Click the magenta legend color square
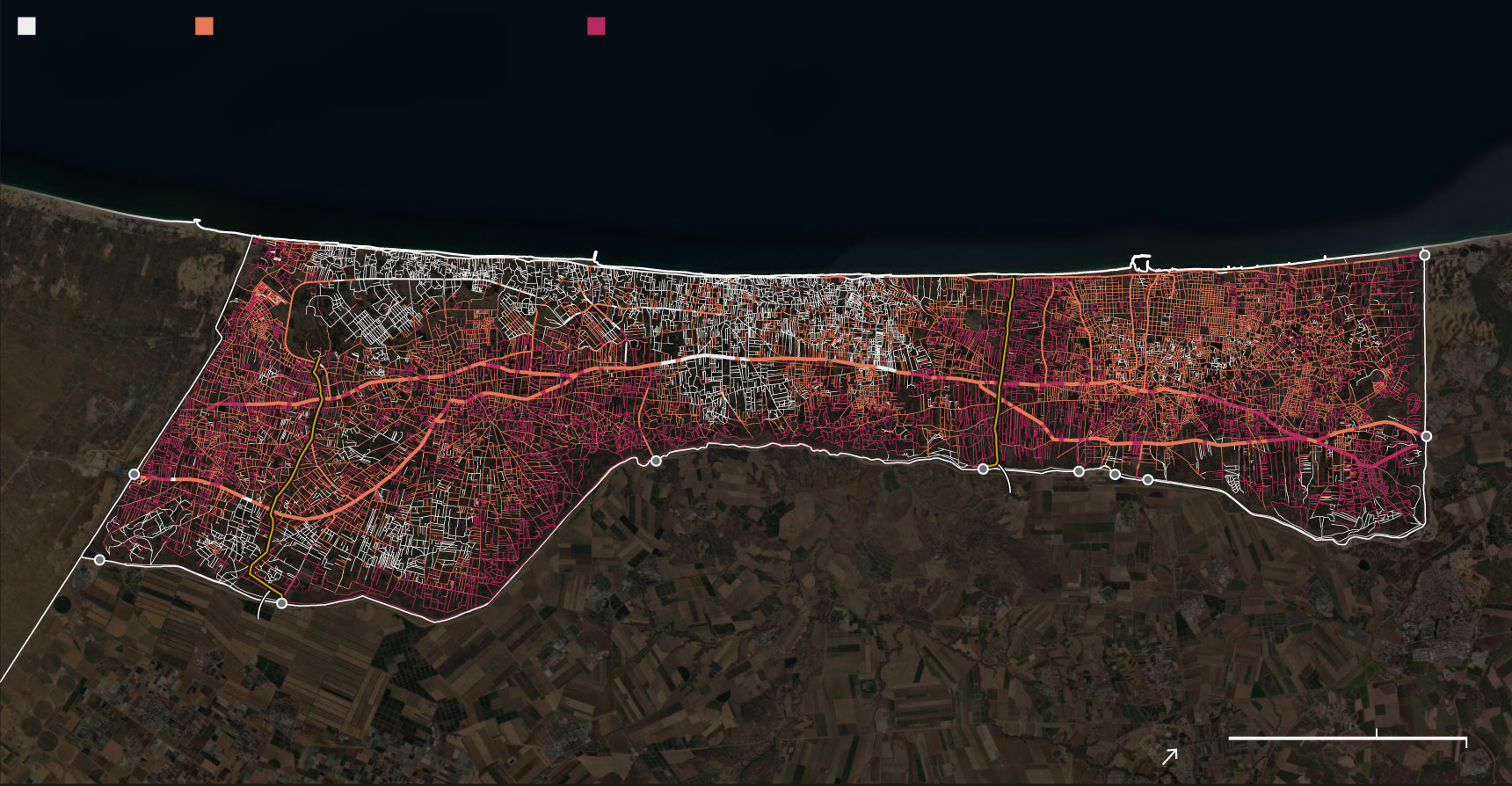Viewport: 1512px width, 786px height. point(596,25)
